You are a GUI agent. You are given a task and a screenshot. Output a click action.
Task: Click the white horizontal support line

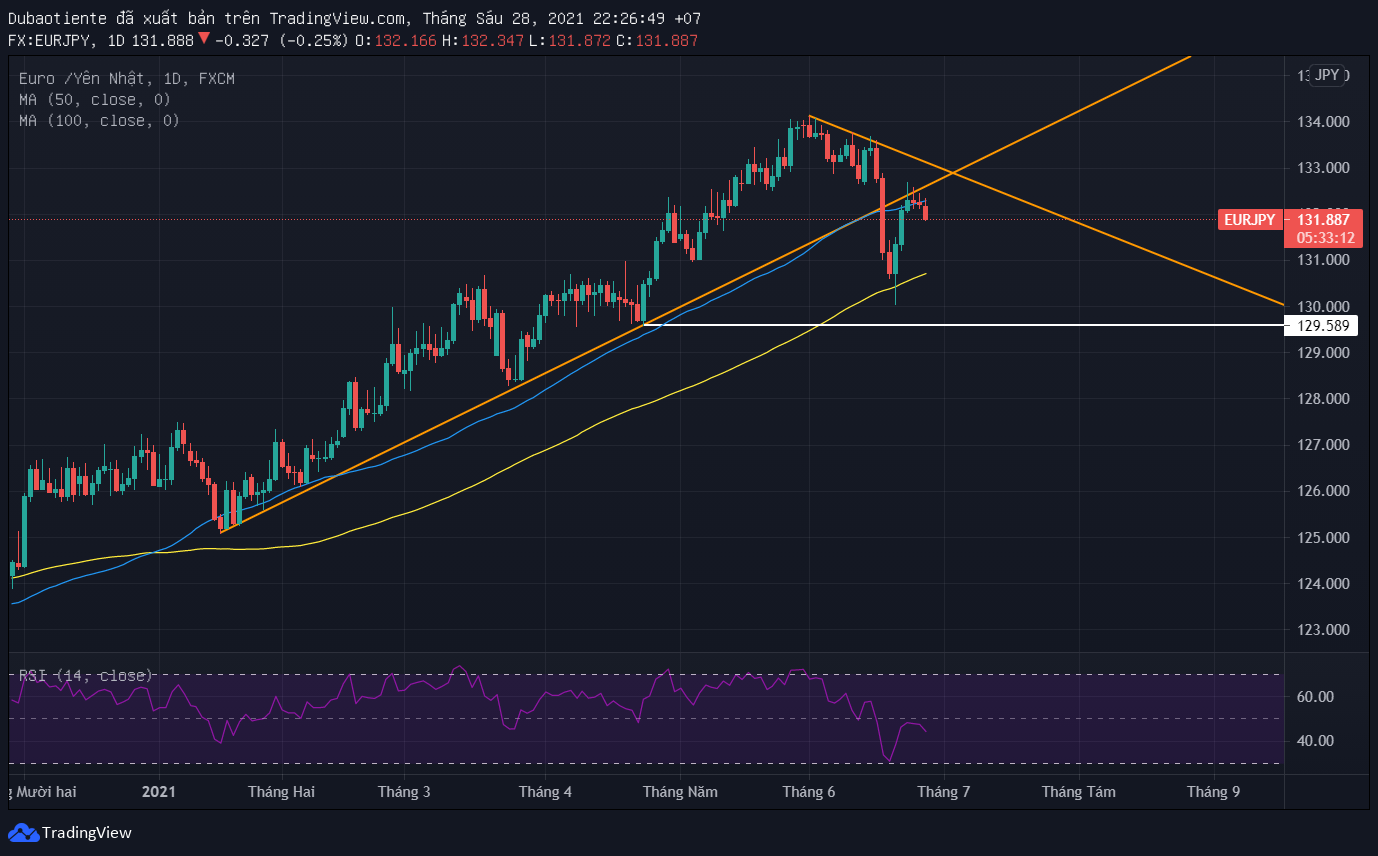964,325
